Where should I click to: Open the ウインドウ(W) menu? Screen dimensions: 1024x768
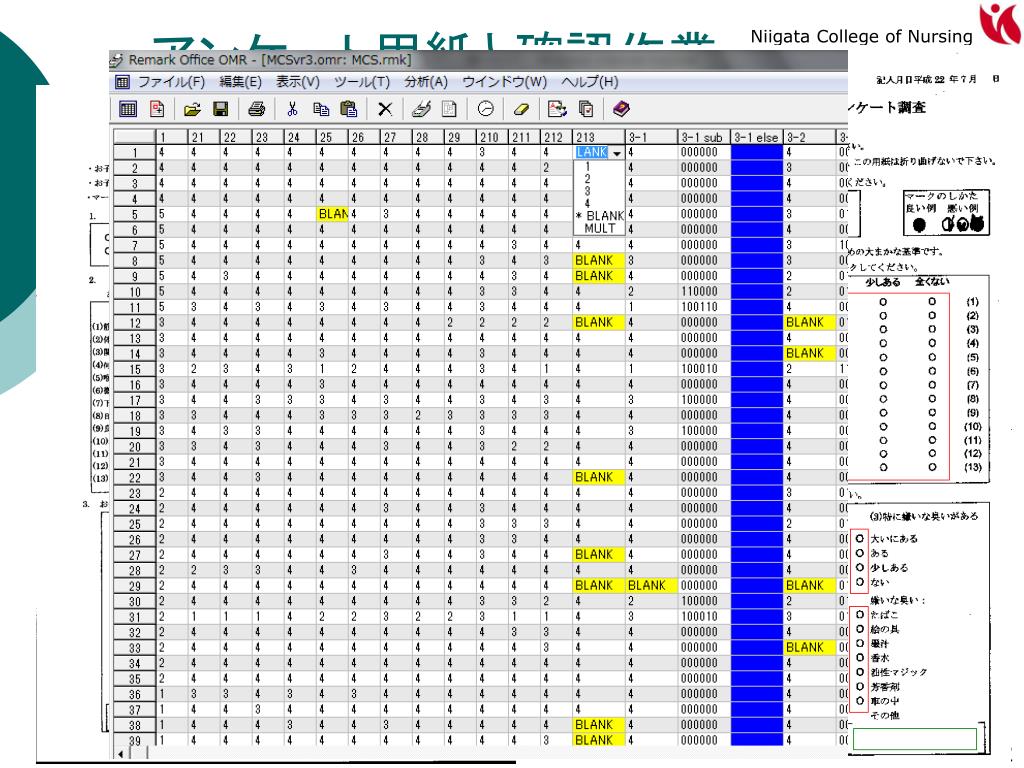pos(504,82)
